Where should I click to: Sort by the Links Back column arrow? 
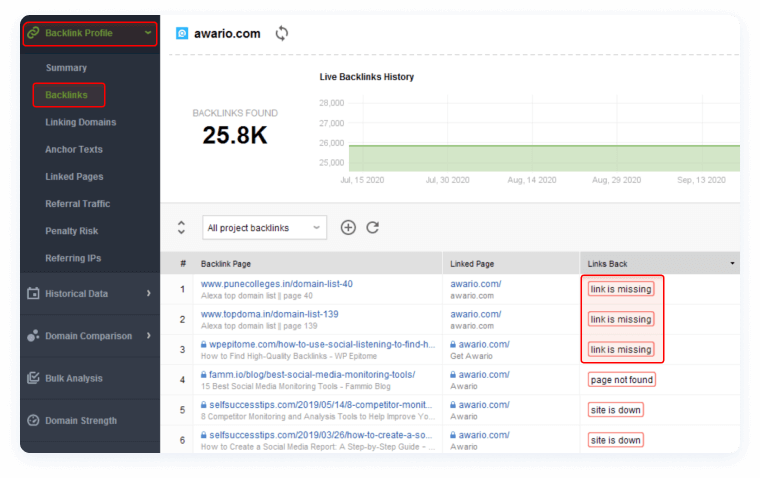click(732, 263)
